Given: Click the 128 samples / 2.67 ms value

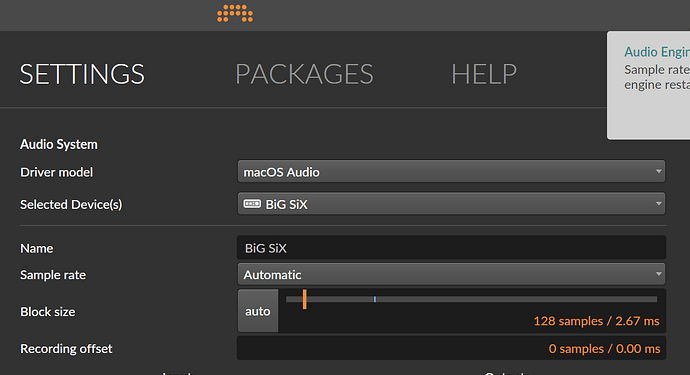Looking at the screenshot, I should coord(596,321).
